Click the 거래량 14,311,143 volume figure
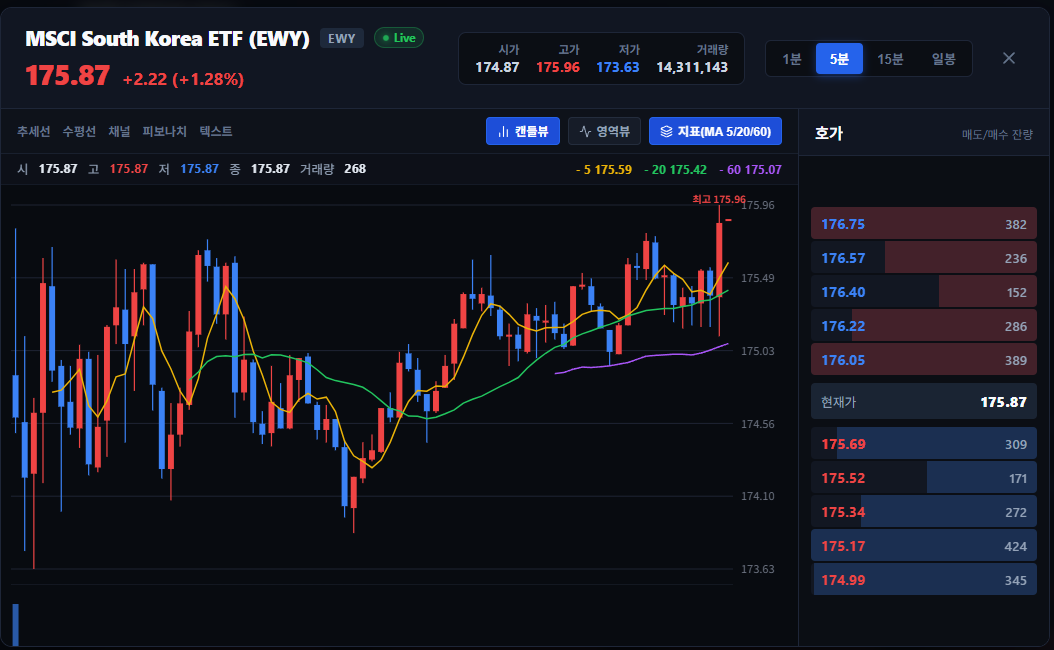 pos(692,67)
